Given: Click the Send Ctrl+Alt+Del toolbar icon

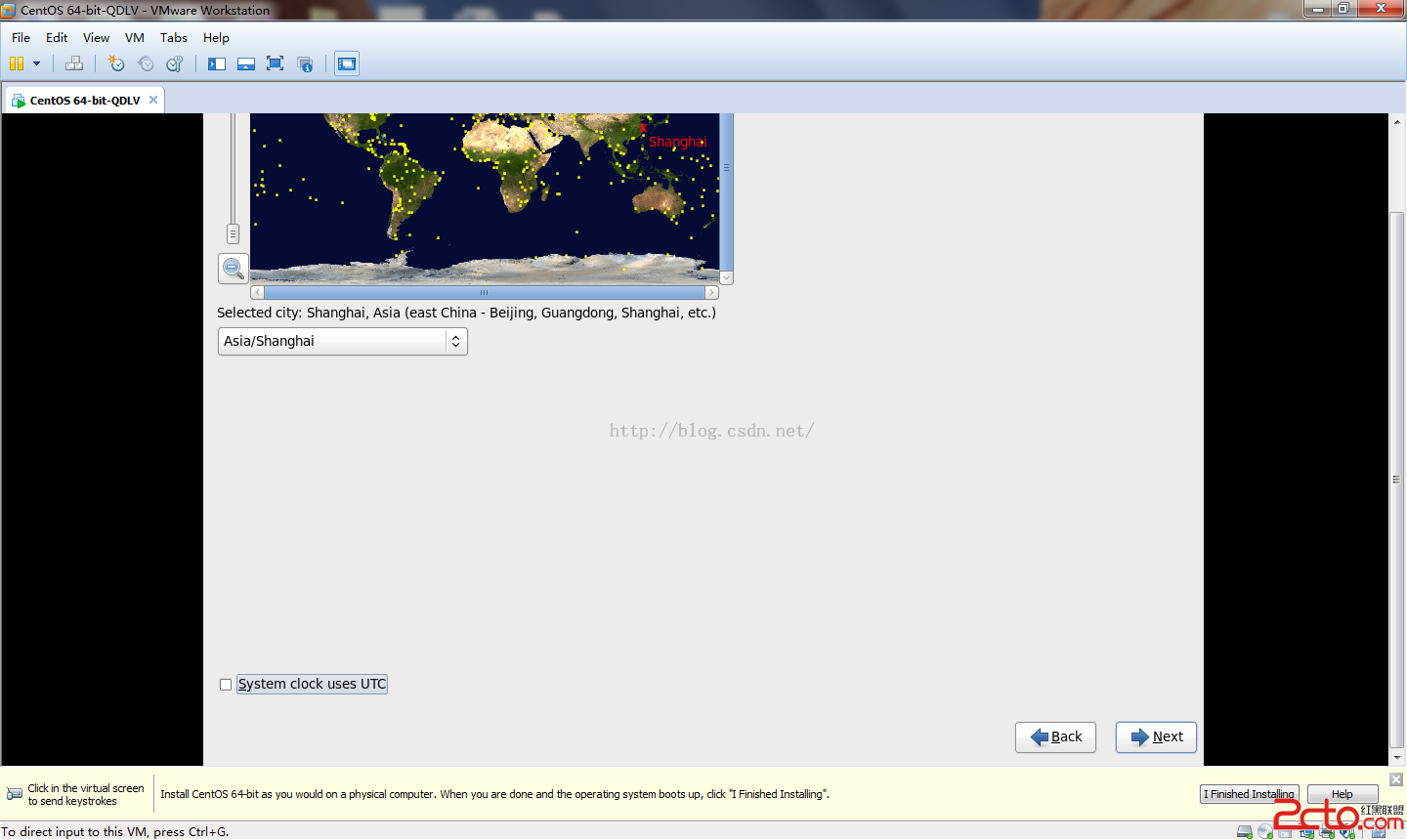Looking at the screenshot, I should point(74,63).
